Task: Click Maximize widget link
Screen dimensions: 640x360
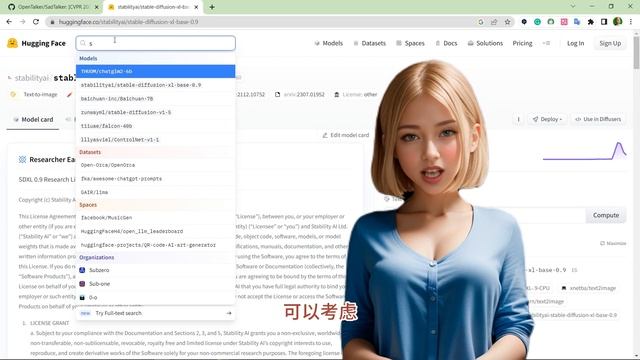Action: pos(613,243)
